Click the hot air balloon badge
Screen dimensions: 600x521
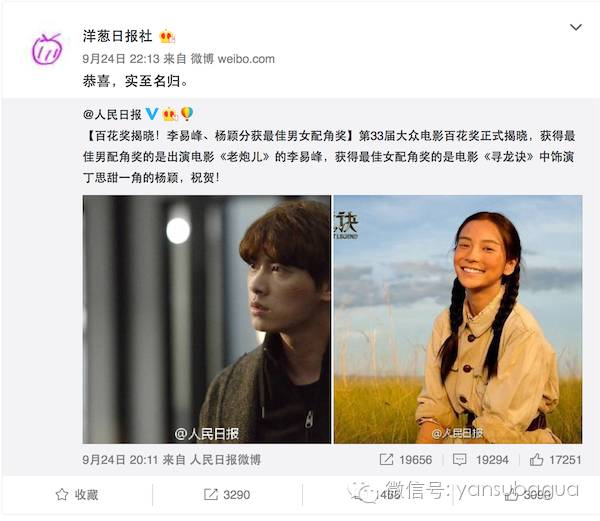click(187, 114)
